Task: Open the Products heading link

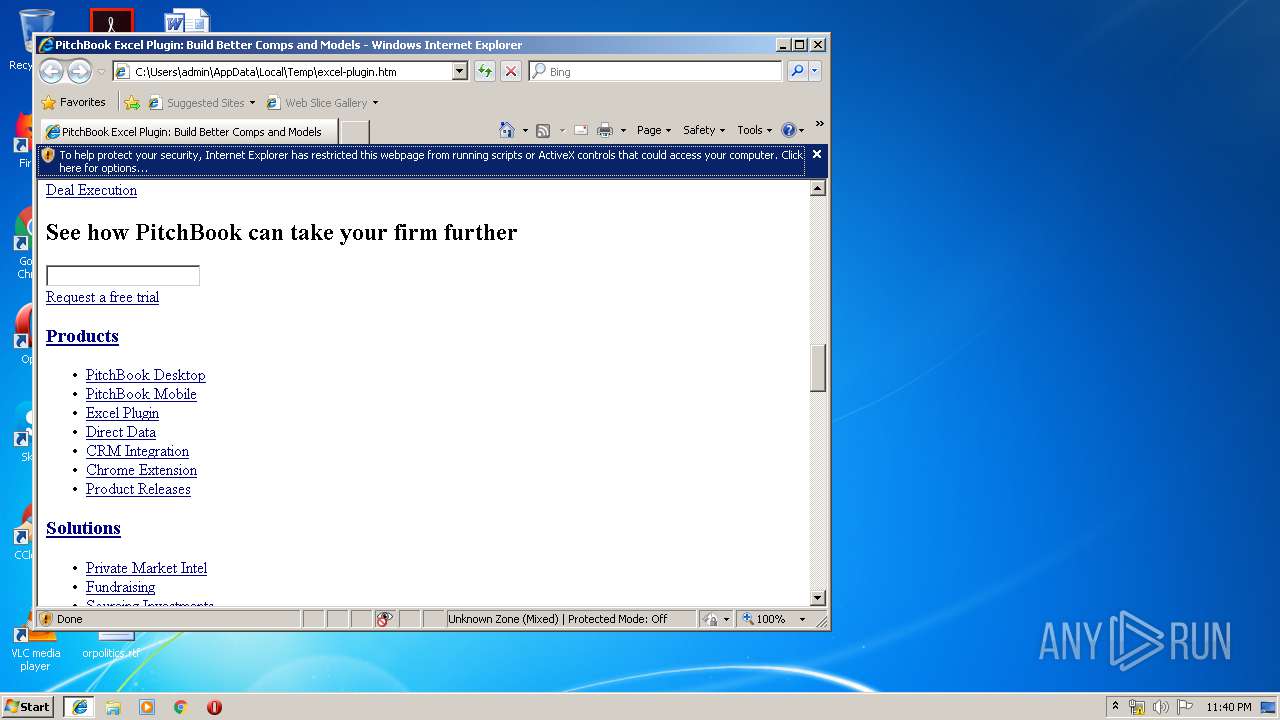Action: pyautogui.click(x=82, y=336)
